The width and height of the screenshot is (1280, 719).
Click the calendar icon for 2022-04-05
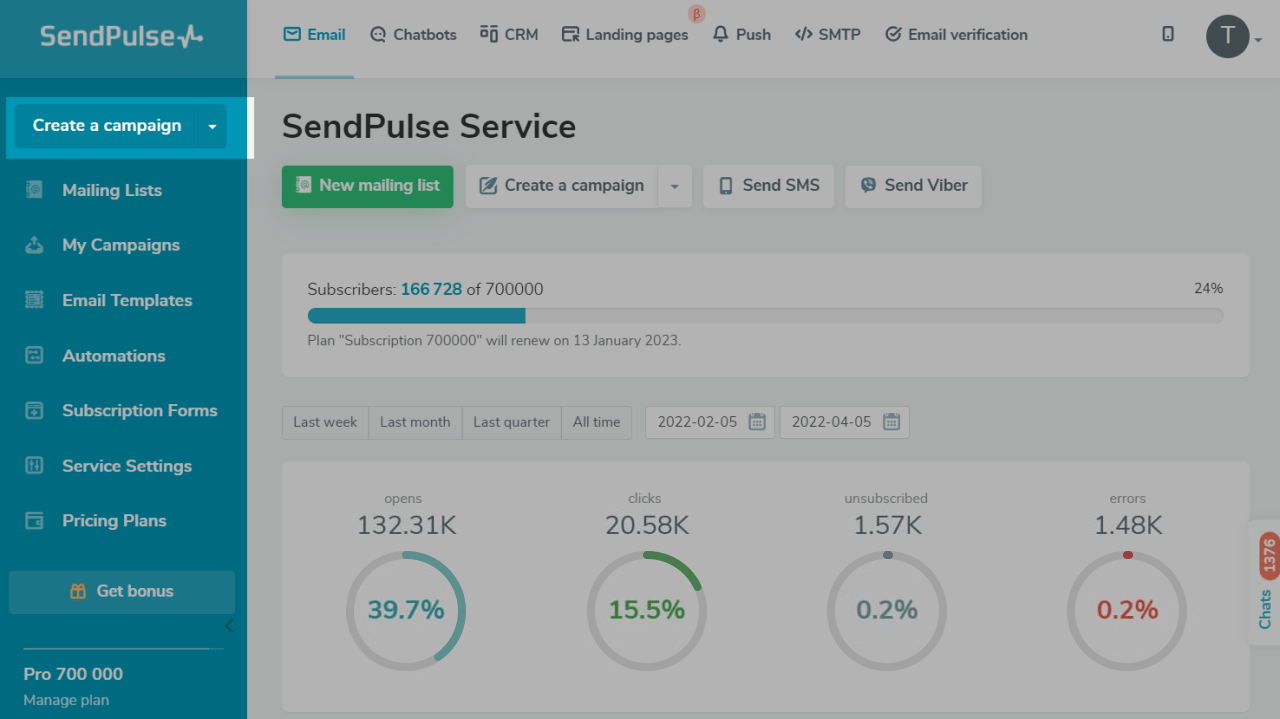(x=891, y=422)
